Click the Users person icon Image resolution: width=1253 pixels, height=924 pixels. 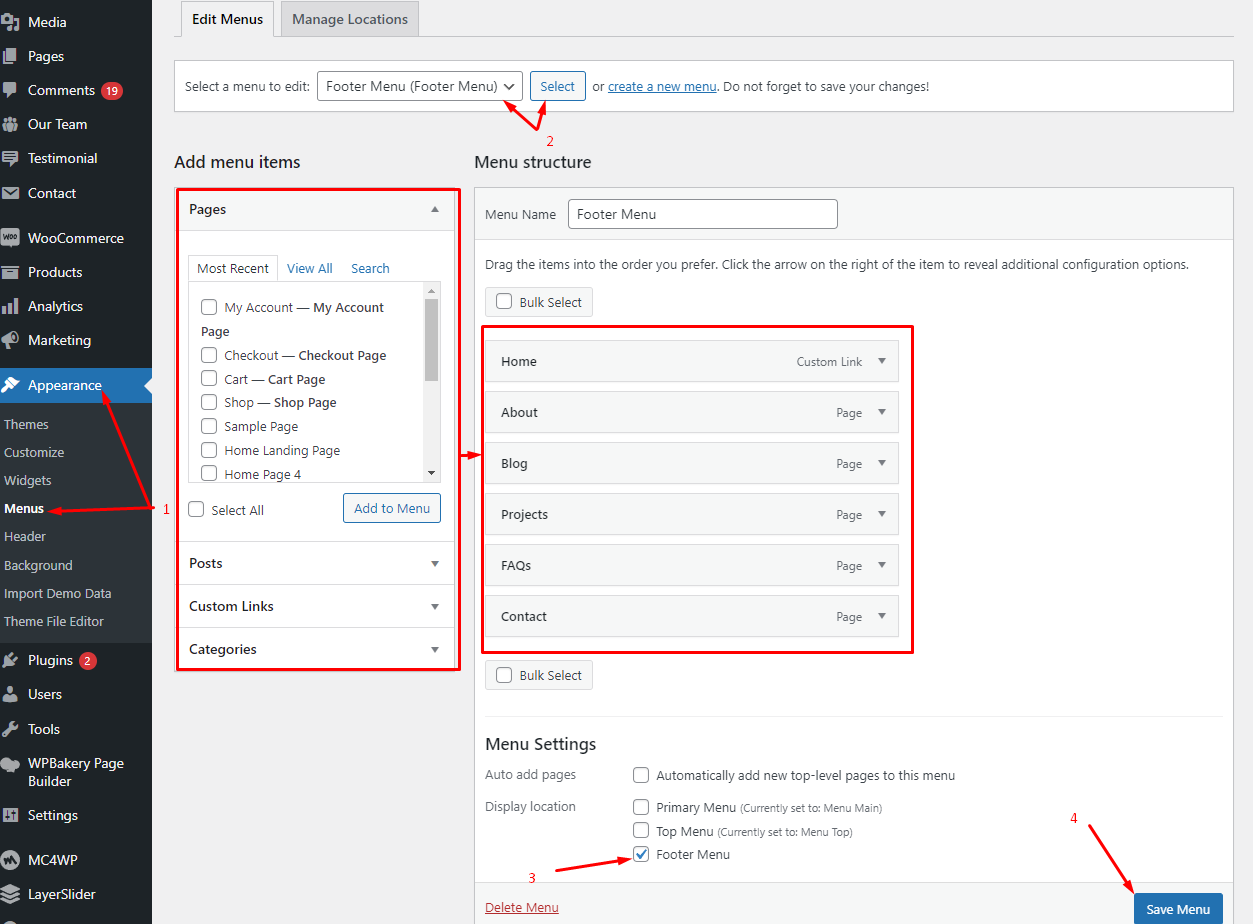pyautogui.click(x=10, y=694)
